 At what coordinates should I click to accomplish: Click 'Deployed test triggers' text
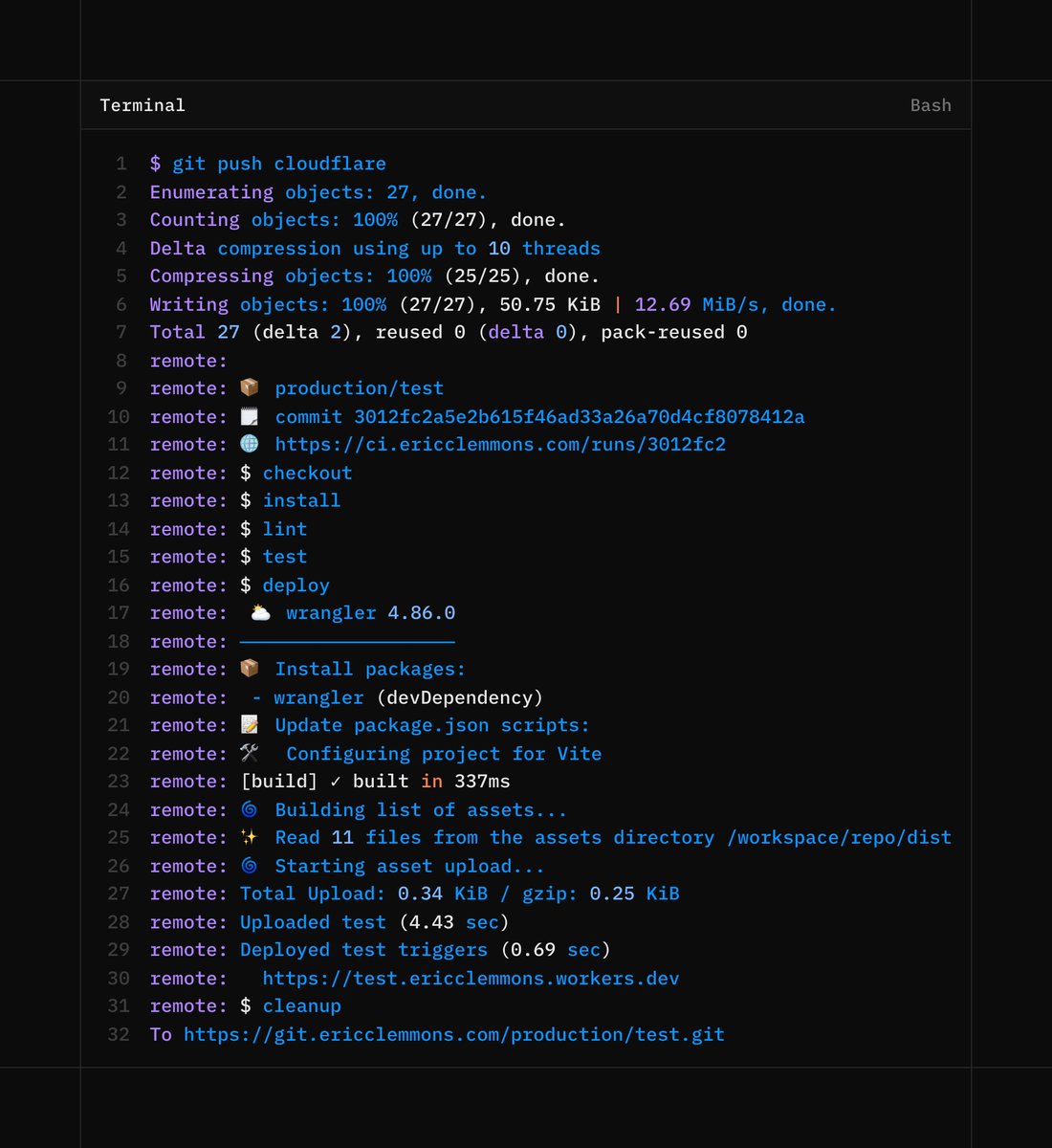[x=364, y=950]
